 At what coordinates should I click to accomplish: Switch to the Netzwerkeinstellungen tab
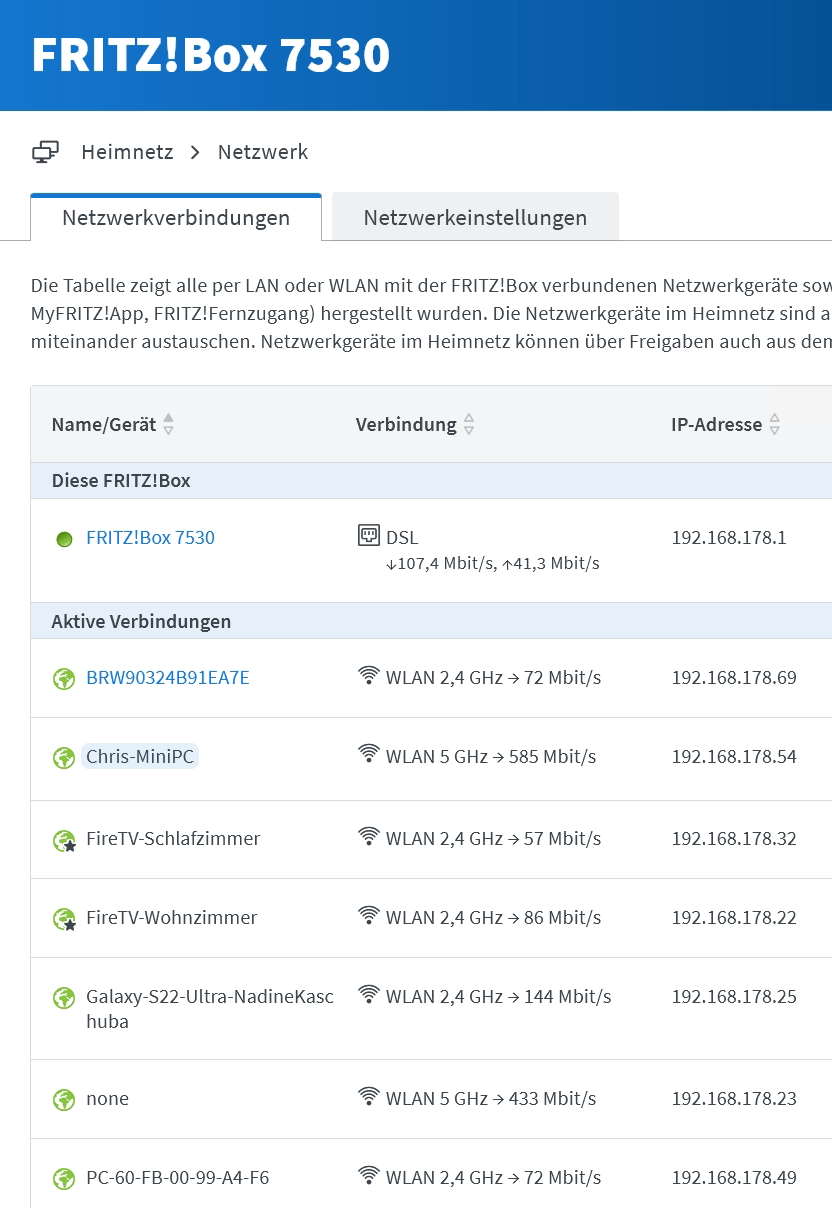tap(475, 218)
